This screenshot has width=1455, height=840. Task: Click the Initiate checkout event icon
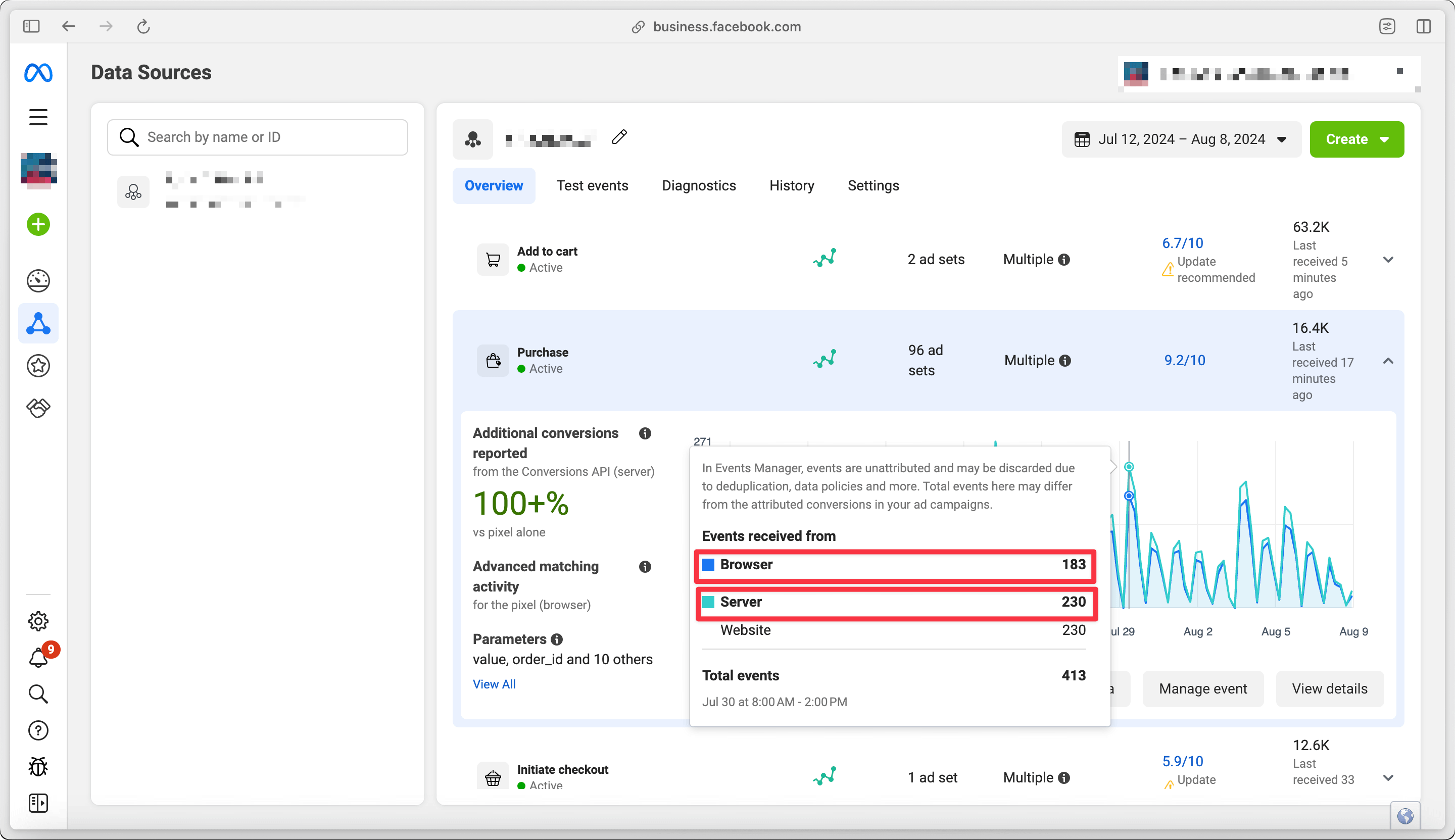tap(493, 777)
